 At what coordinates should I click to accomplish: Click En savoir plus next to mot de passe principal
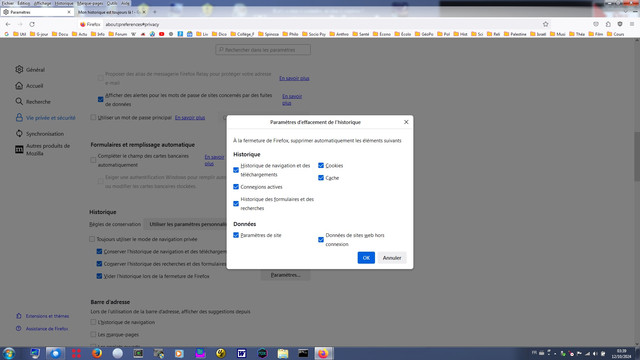190,118
